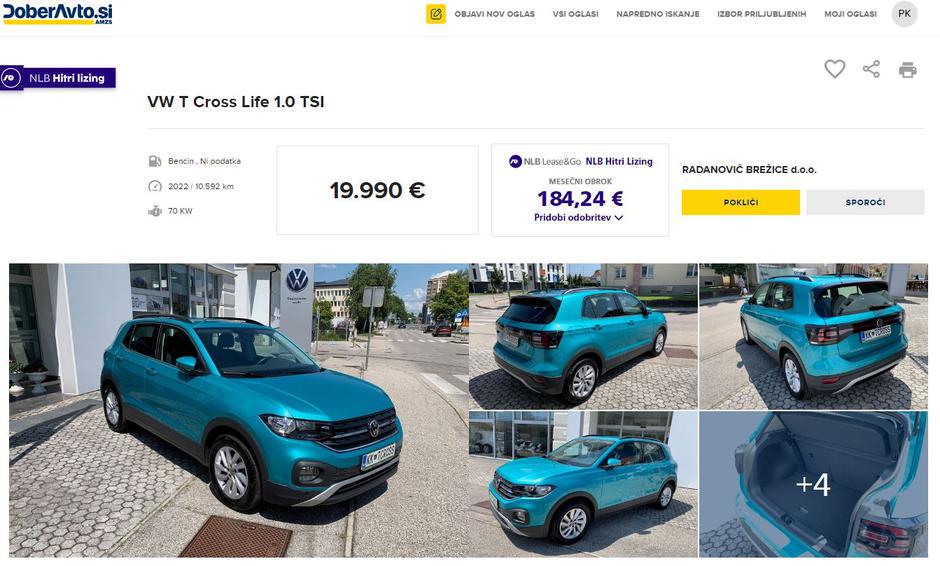Open the large front-view car photo
The width and height of the screenshot is (940, 566).
tap(239, 411)
